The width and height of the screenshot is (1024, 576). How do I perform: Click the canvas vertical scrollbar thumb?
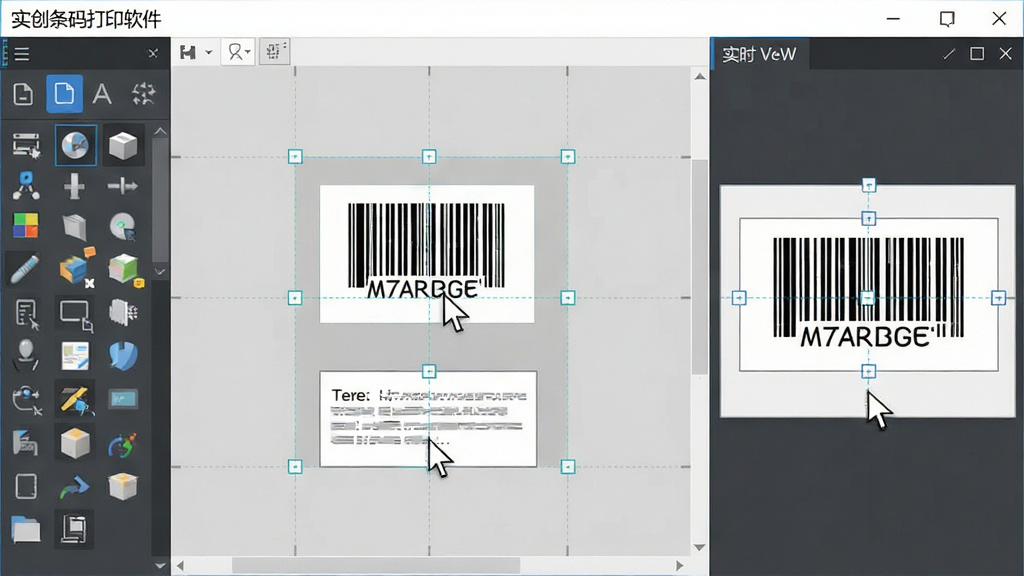point(700,266)
